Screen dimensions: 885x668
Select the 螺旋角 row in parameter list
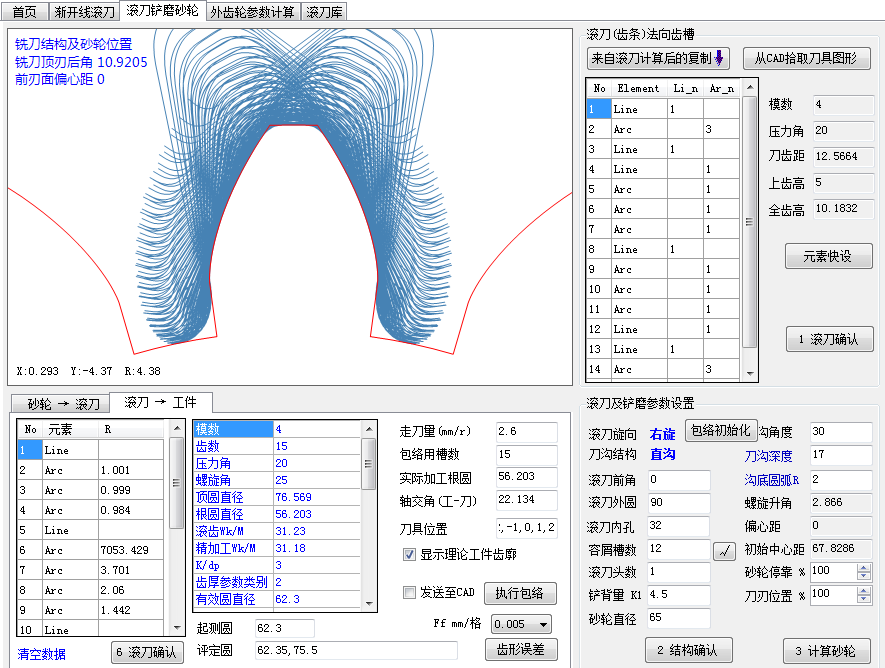[277, 480]
